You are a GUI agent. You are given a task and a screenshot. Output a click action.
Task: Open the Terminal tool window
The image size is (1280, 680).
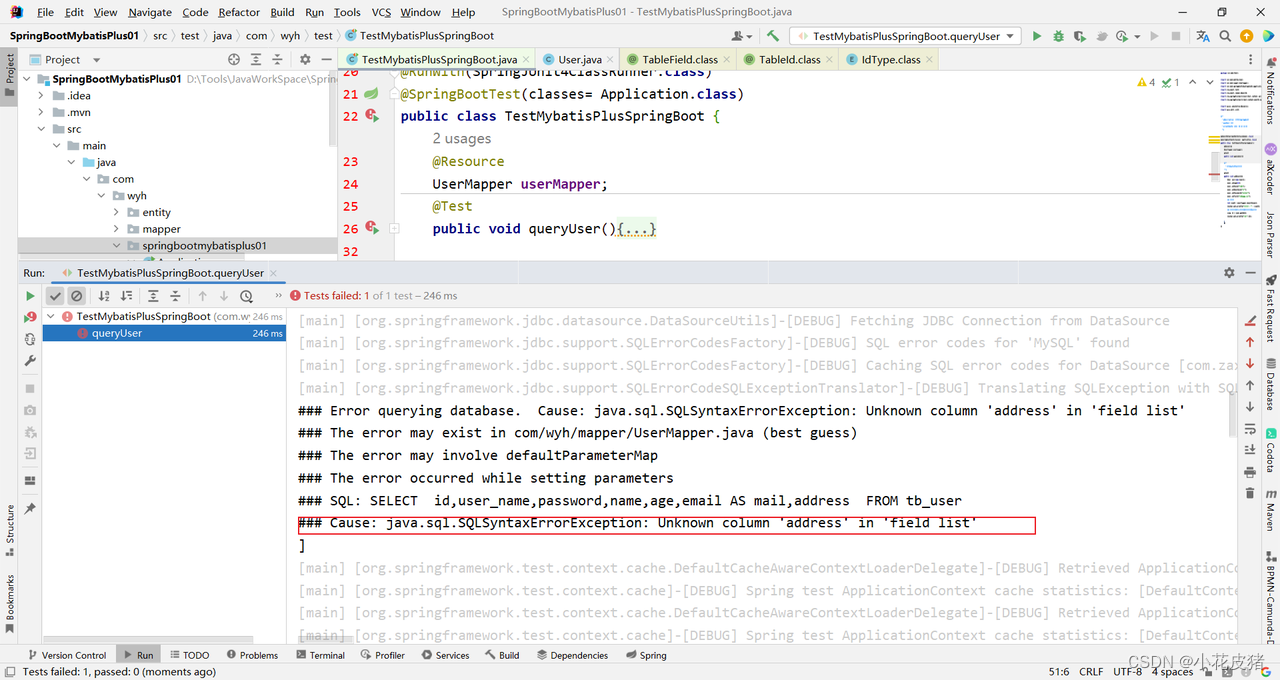[320, 655]
